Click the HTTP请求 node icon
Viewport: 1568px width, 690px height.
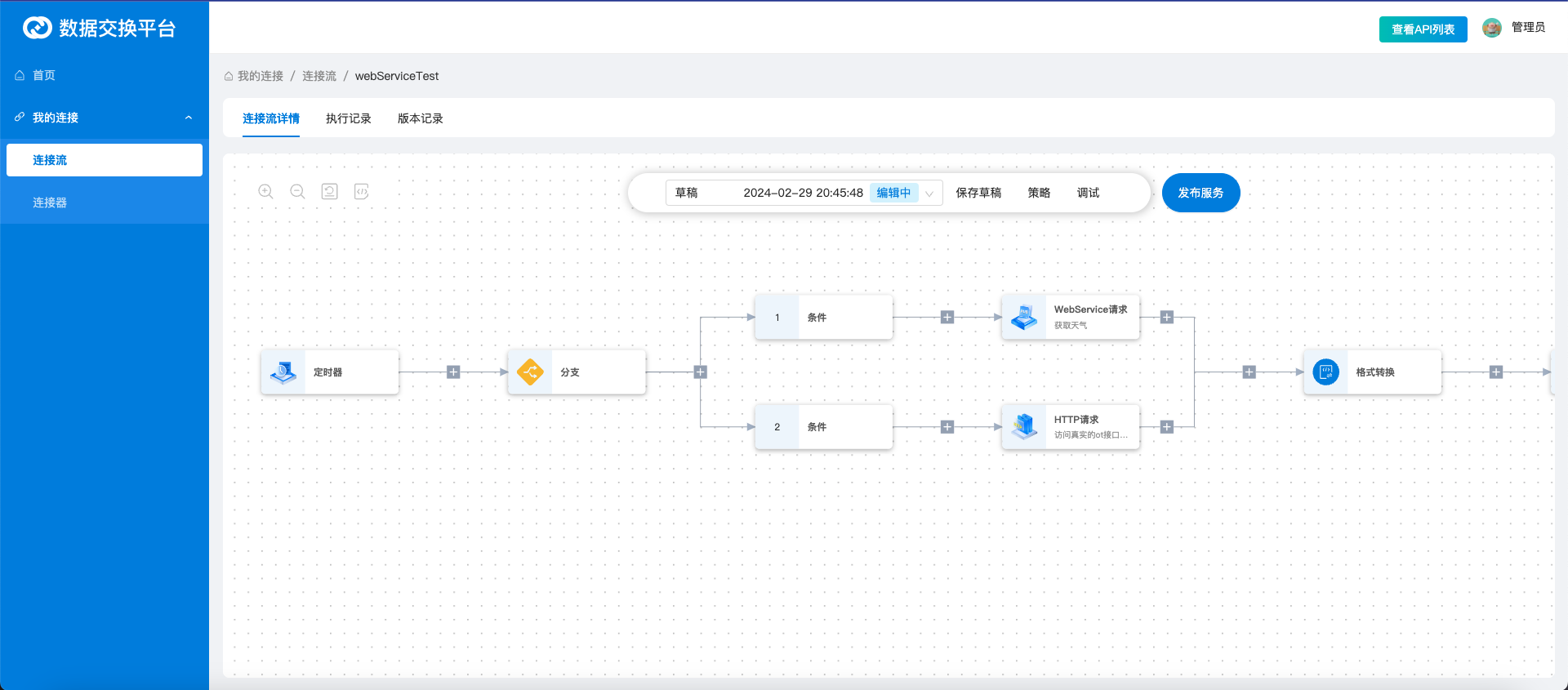coord(1024,426)
